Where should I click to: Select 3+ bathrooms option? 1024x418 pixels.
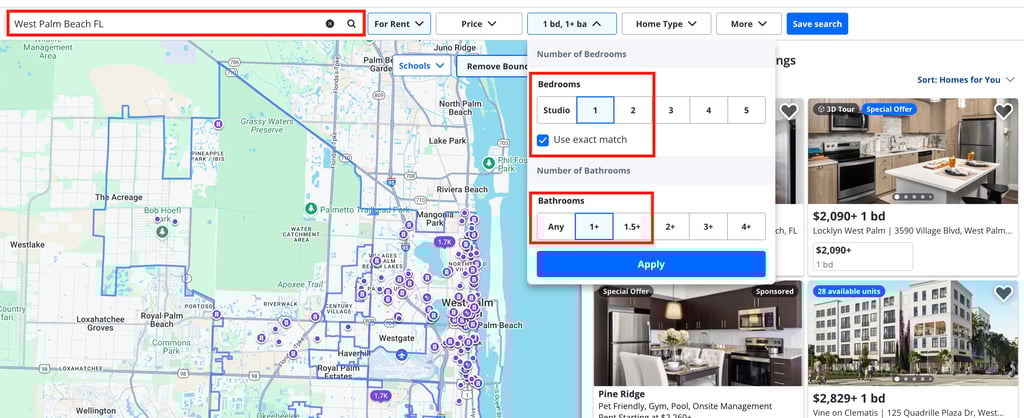coord(709,227)
